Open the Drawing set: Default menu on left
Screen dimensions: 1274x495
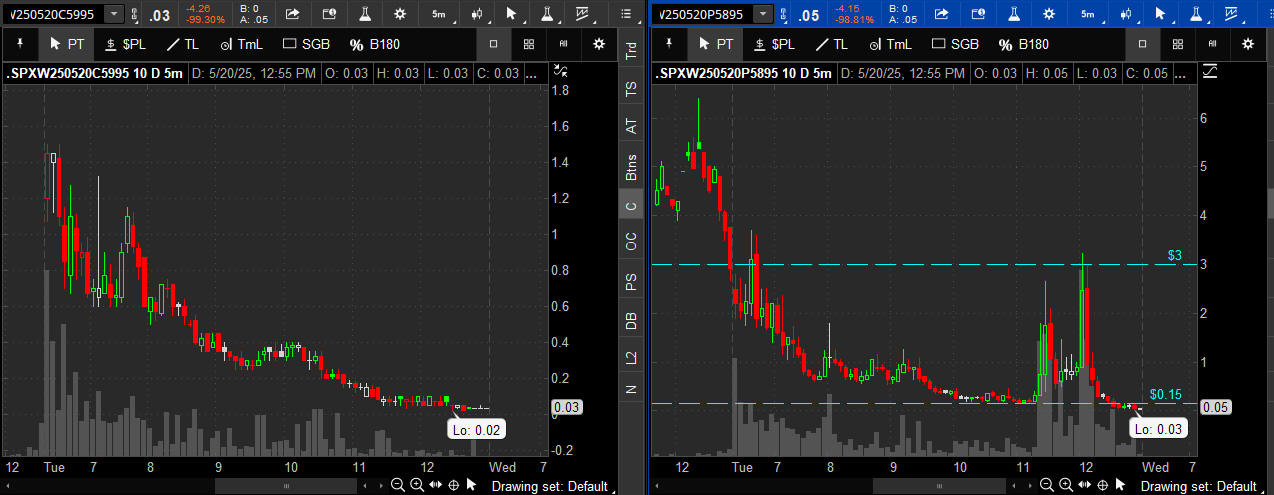550,486
